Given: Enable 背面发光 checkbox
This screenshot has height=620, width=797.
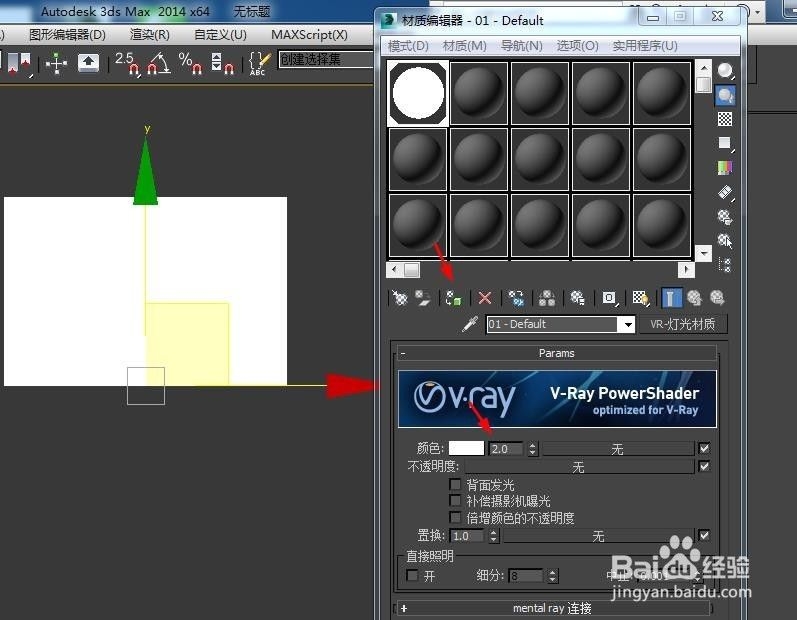Looking at the screenshot, I should (455, 484).
